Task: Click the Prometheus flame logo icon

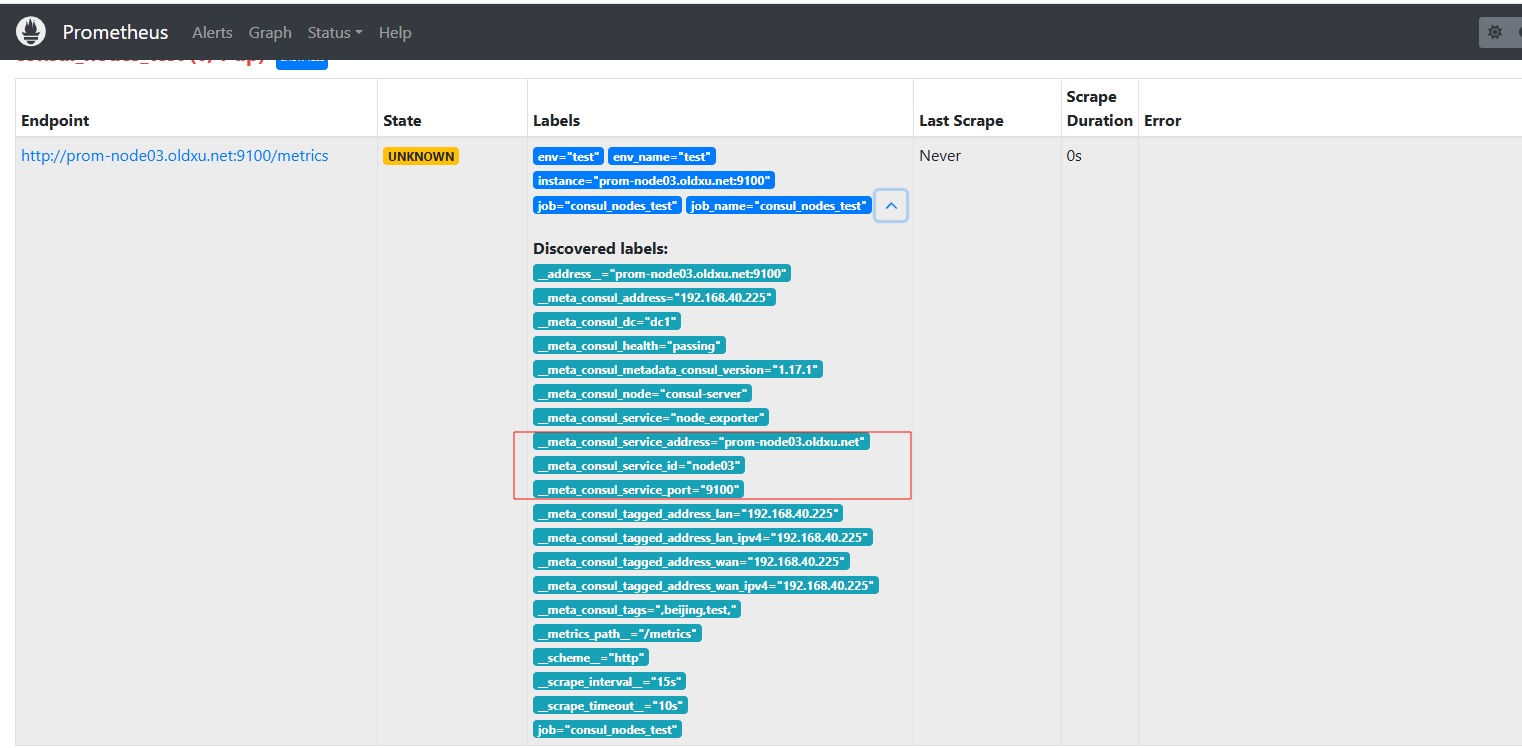Action: coord(32,32)
